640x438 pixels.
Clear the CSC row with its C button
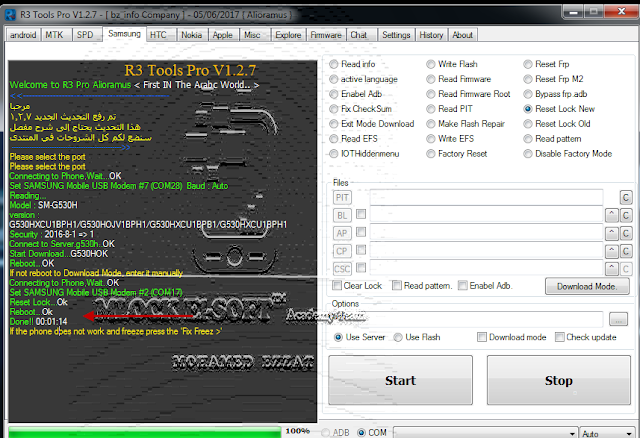626,269
